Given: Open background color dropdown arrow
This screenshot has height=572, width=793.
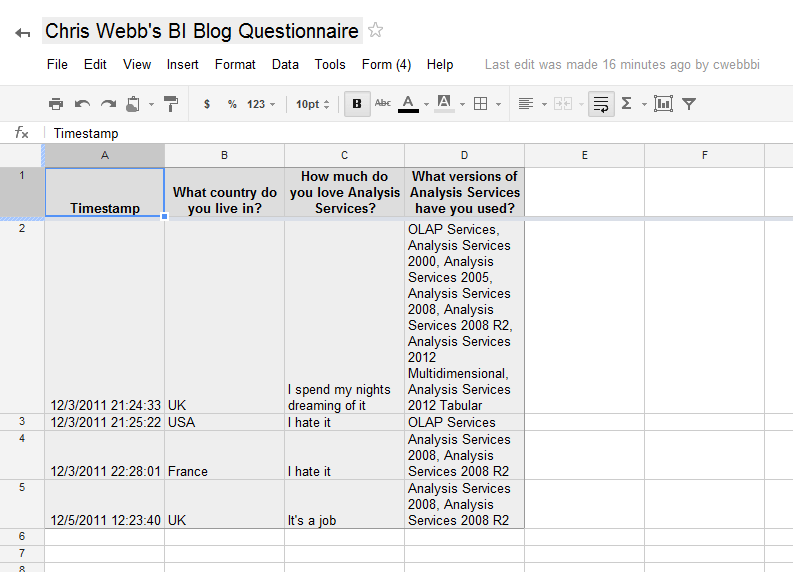Looking at the screenshot, I should (462, 105).
